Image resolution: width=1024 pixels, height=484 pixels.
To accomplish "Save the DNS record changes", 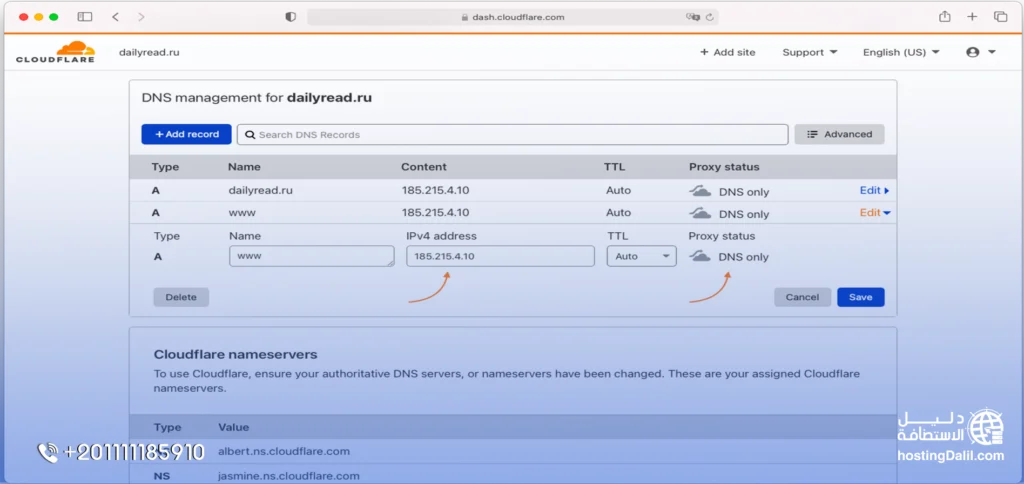I will [861, 297].
